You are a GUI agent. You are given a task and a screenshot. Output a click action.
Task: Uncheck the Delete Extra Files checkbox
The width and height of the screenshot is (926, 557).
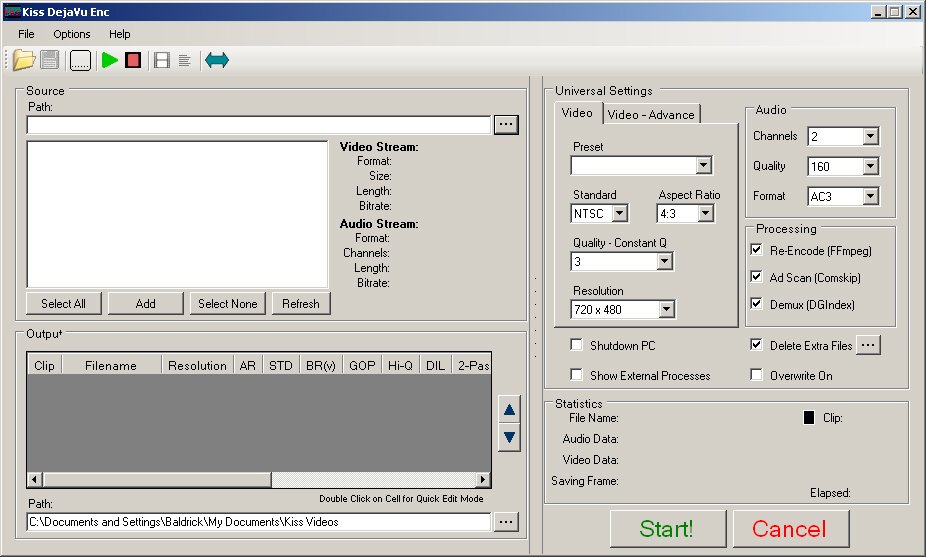pyautogui.click(x=756, y=344)
